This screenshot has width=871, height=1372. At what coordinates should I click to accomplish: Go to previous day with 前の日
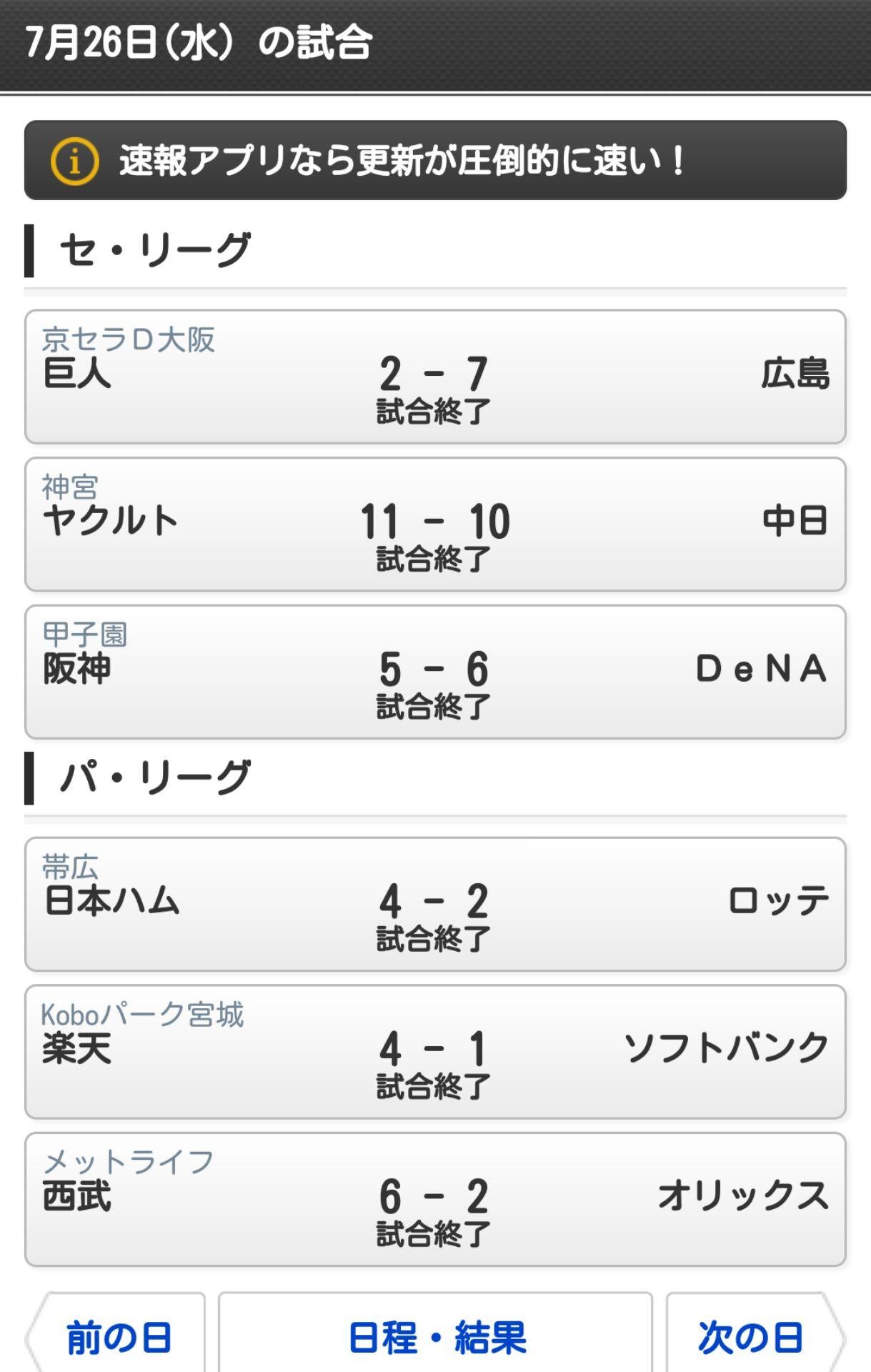(x=117, y=1337)
